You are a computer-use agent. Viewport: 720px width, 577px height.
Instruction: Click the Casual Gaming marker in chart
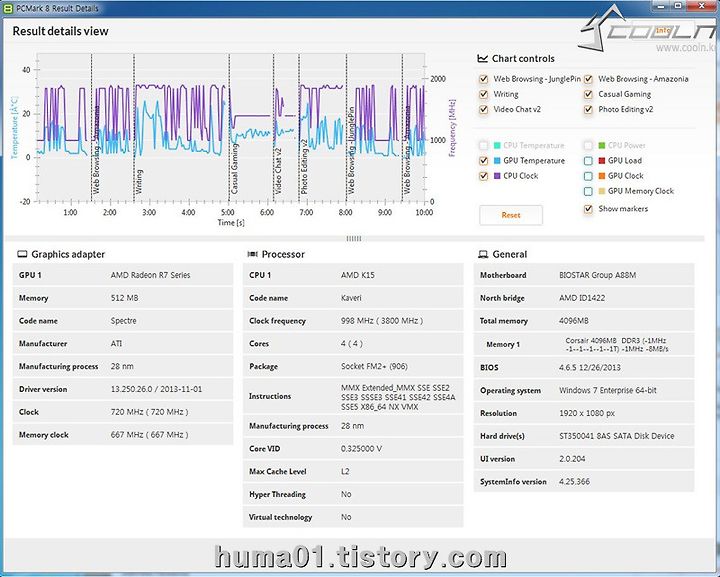point(235,168)
